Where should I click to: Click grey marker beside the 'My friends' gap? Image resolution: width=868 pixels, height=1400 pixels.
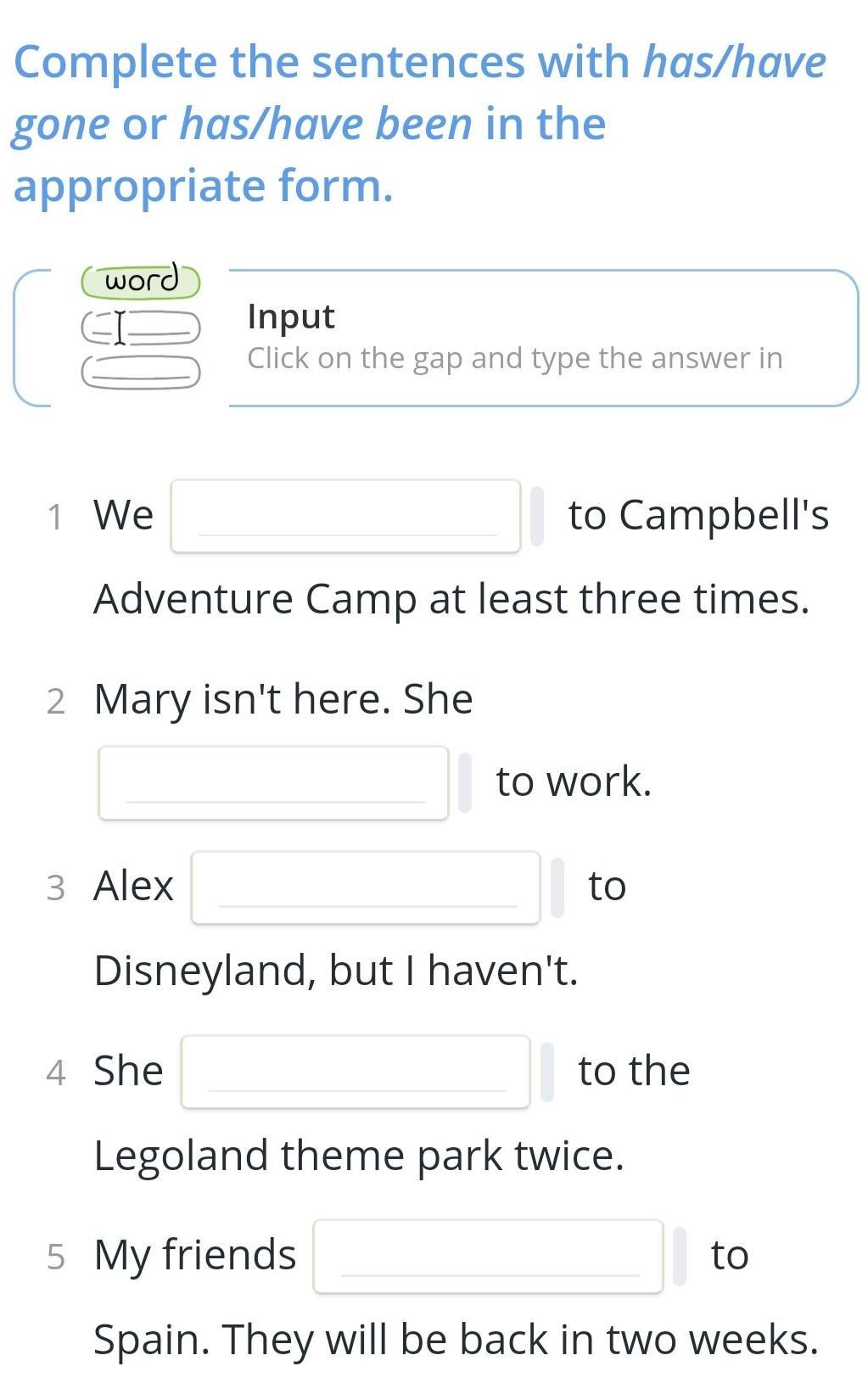point(680,1257)
